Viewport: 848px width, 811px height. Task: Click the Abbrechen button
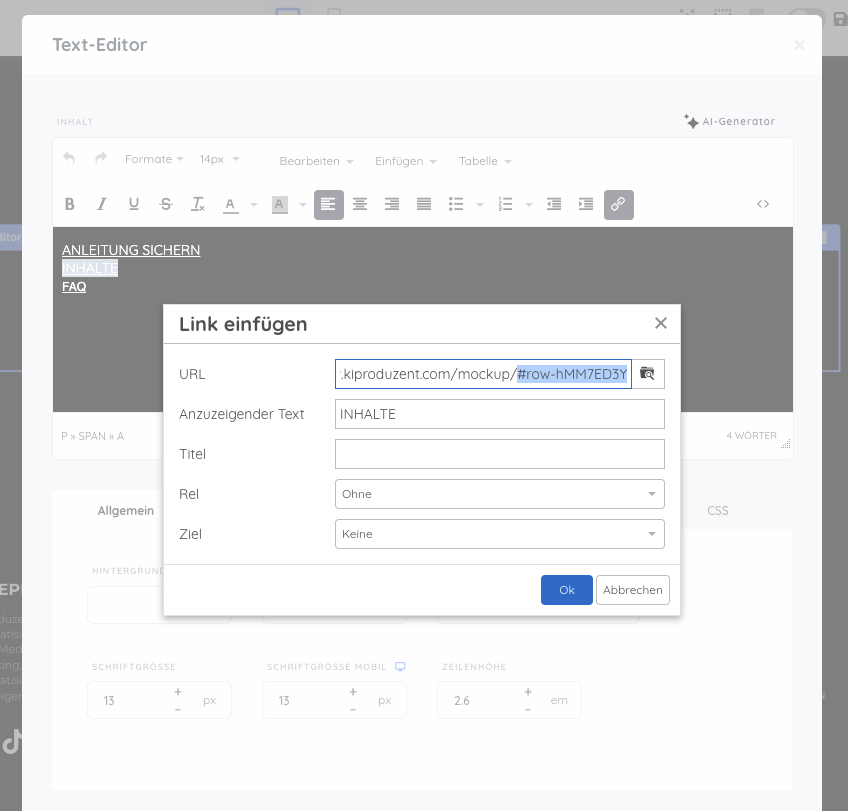coord(632,590)
